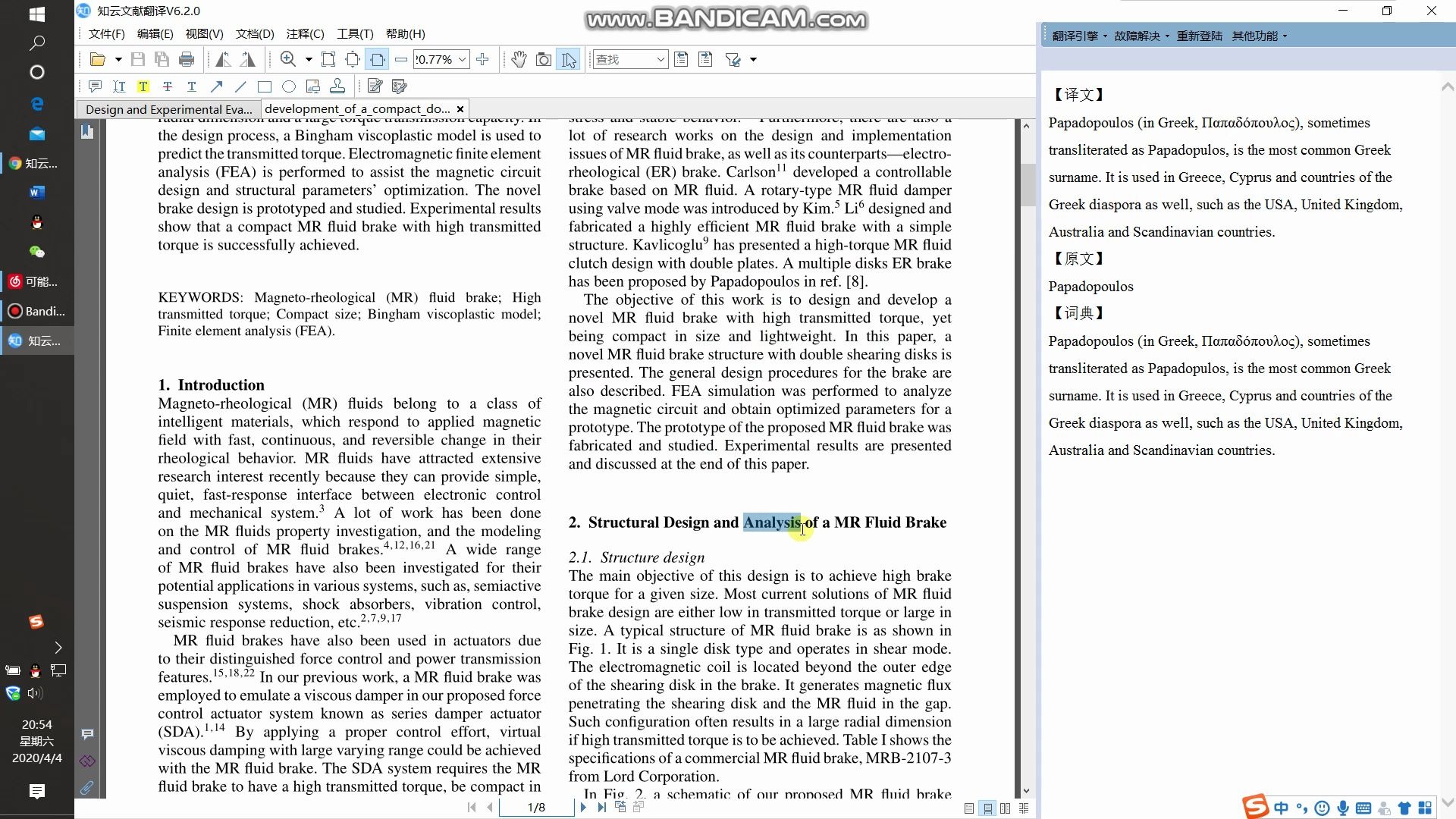Open the comments side panel

(87, 734)
